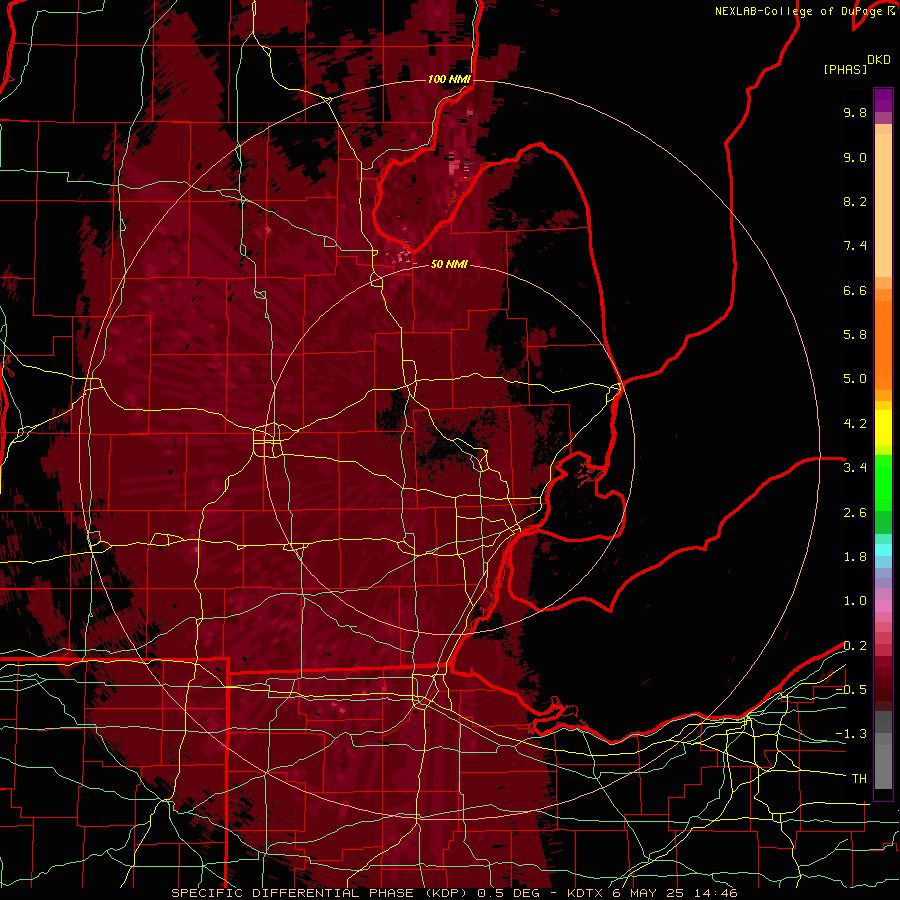
Task: Click the 0.5 DEG elevation text
Action: (x=509, y=893)
